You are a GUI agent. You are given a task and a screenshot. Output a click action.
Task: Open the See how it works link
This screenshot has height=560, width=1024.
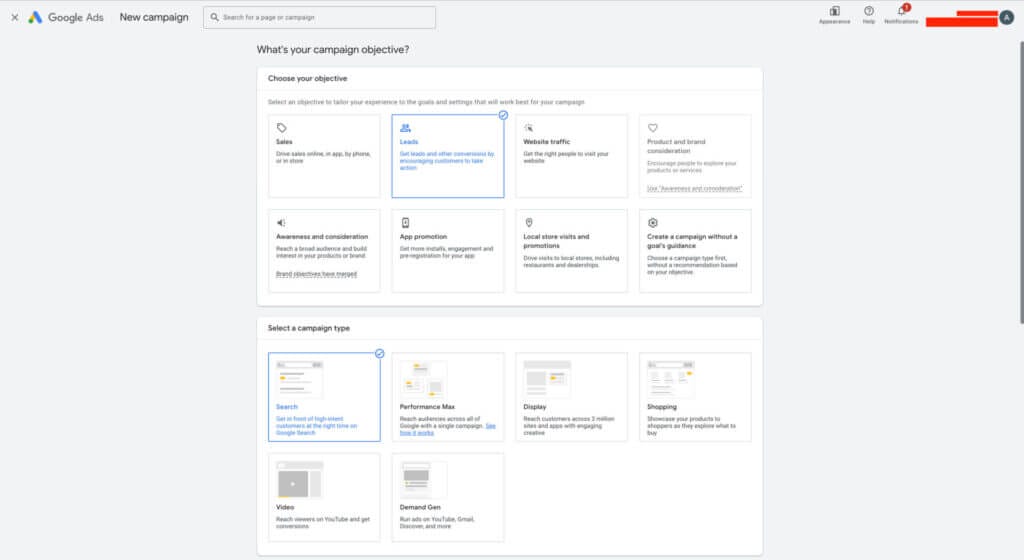point(448,429)
